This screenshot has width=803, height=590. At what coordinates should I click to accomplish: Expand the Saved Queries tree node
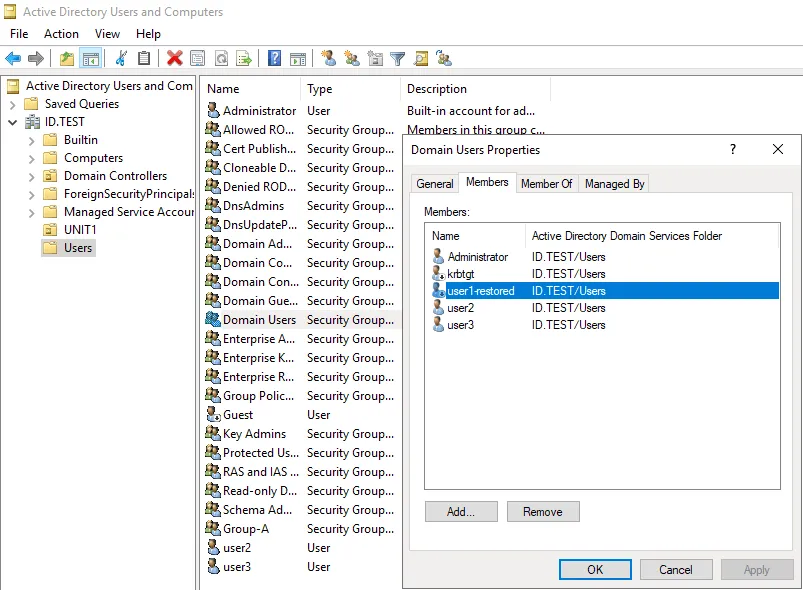coord(12,104)
